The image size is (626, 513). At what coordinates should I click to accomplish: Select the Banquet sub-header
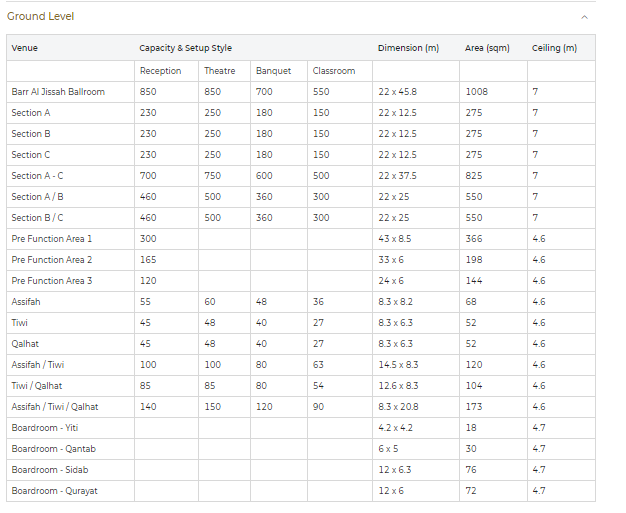tap(273, 71)
